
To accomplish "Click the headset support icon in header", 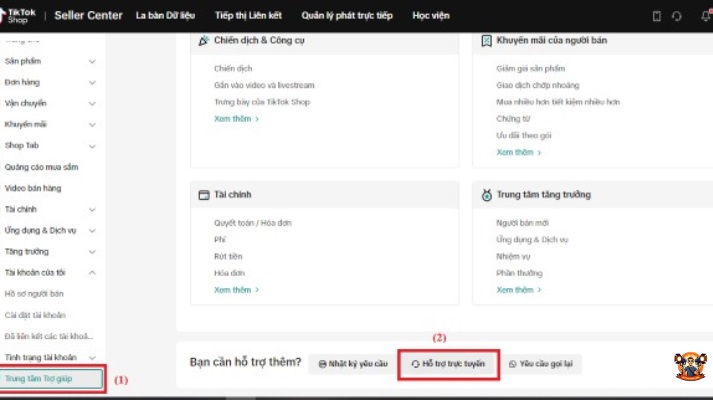I will pos(677,16).
